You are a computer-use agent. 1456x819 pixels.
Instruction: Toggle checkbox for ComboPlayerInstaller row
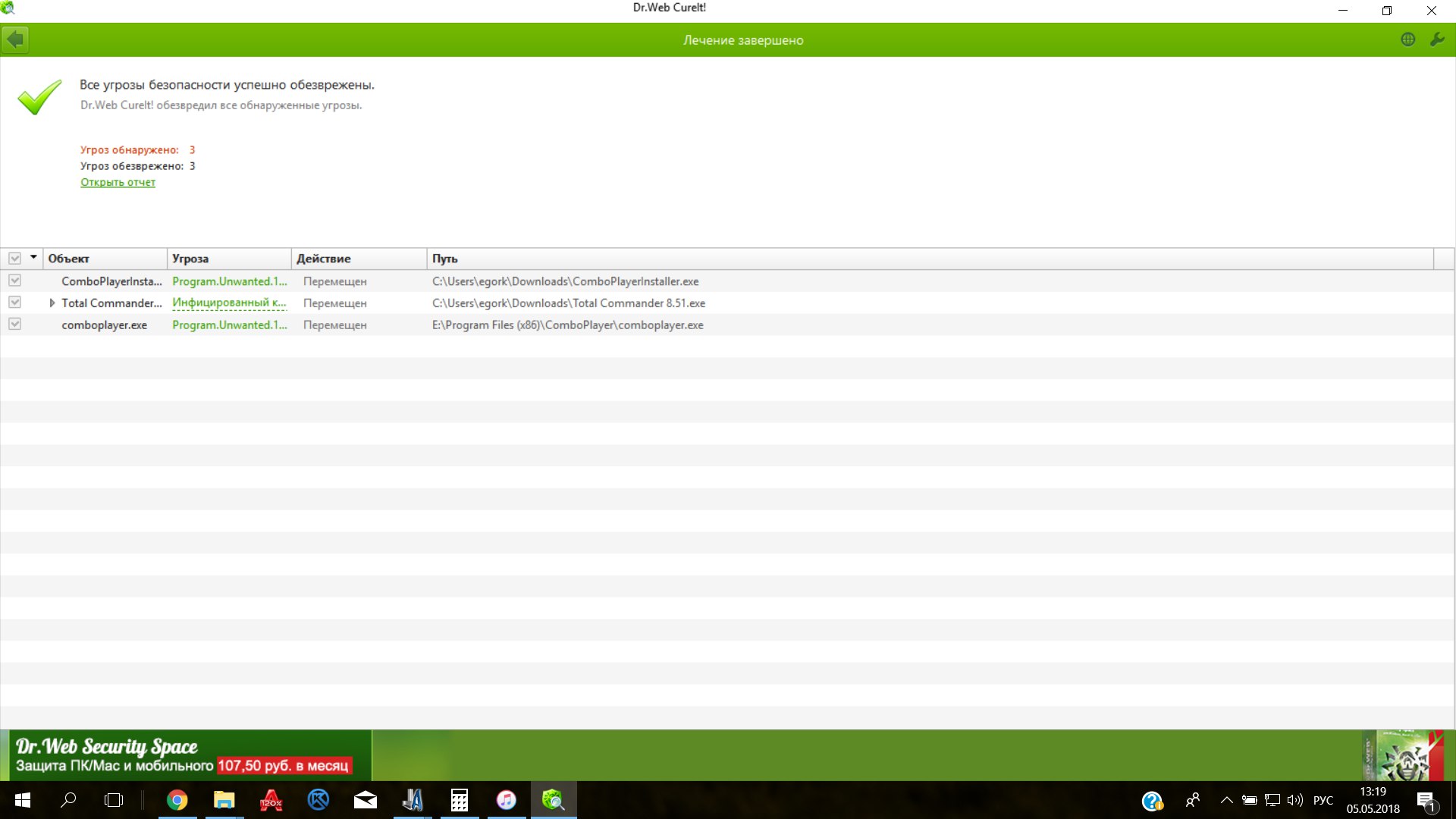pos(14,281)
